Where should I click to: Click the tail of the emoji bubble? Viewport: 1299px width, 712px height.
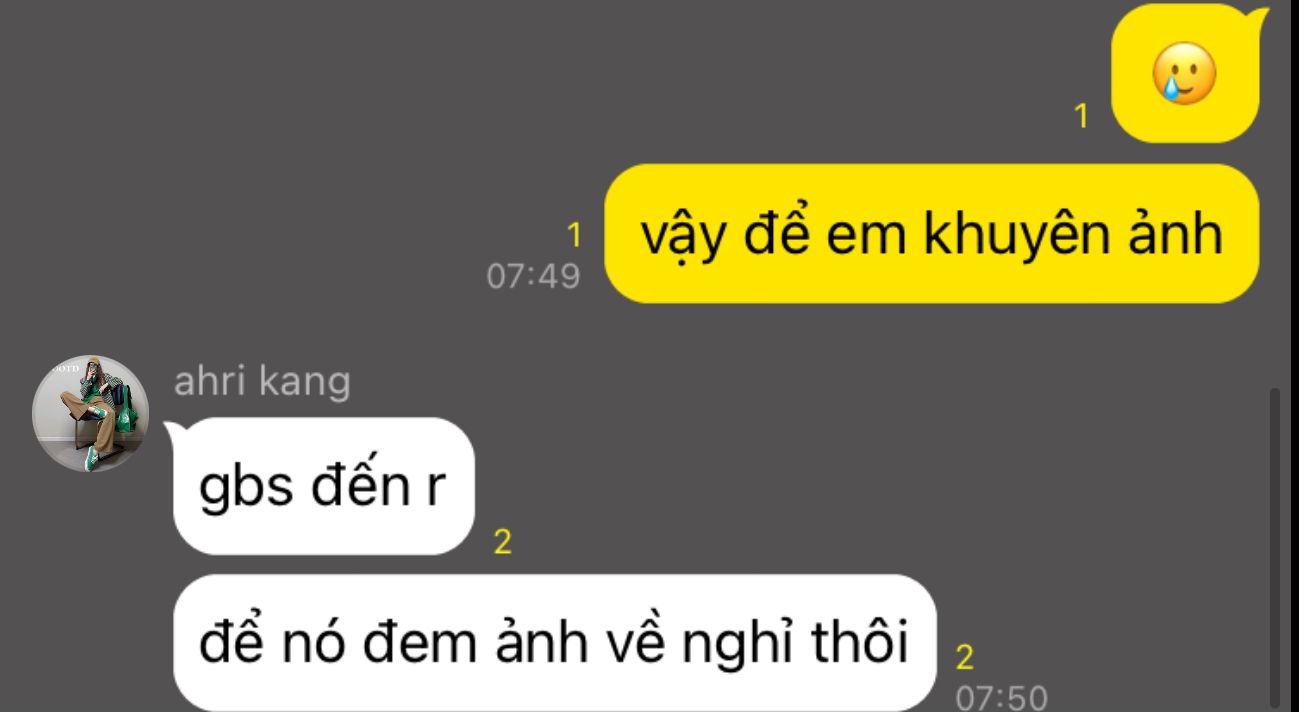[x=1261, y=17]
